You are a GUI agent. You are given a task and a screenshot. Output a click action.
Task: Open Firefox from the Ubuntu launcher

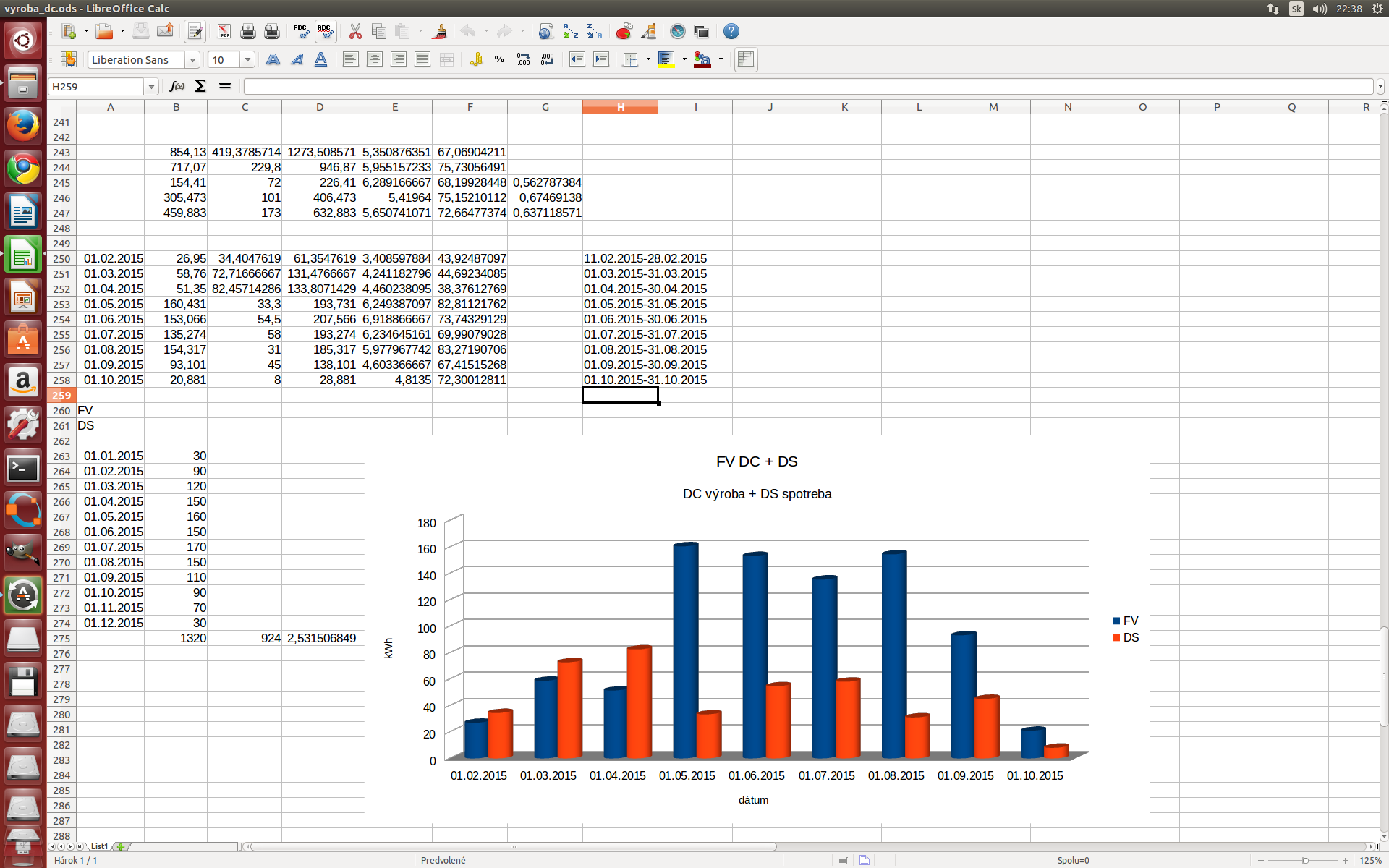point(23,125)
